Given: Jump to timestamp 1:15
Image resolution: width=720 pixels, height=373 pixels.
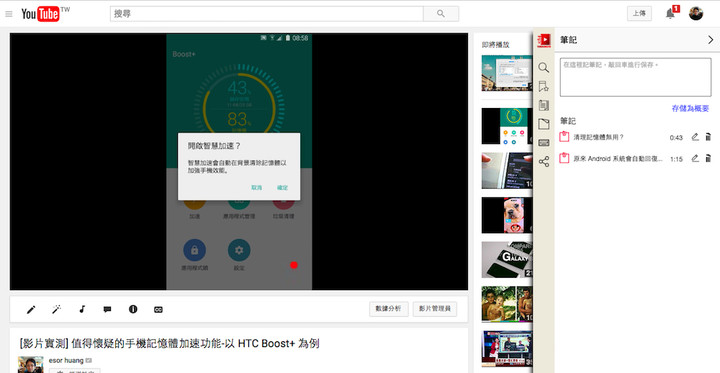Looking at the screenshot, I should (676, 159).
